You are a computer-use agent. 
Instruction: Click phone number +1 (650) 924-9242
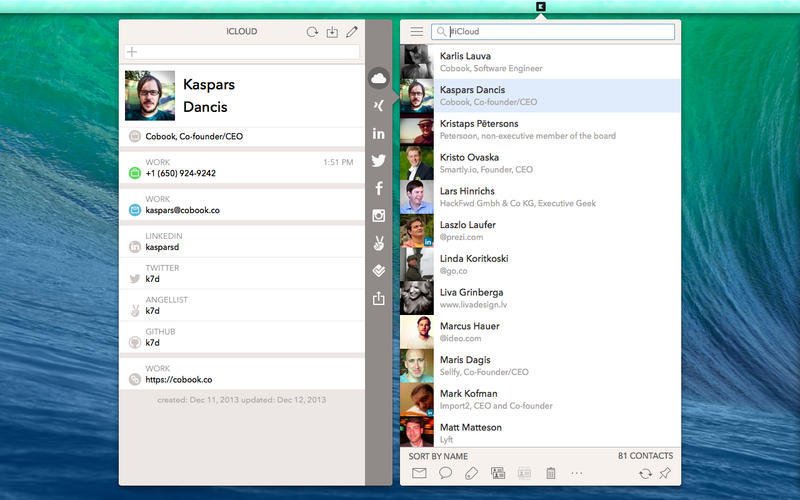[181, 173]
